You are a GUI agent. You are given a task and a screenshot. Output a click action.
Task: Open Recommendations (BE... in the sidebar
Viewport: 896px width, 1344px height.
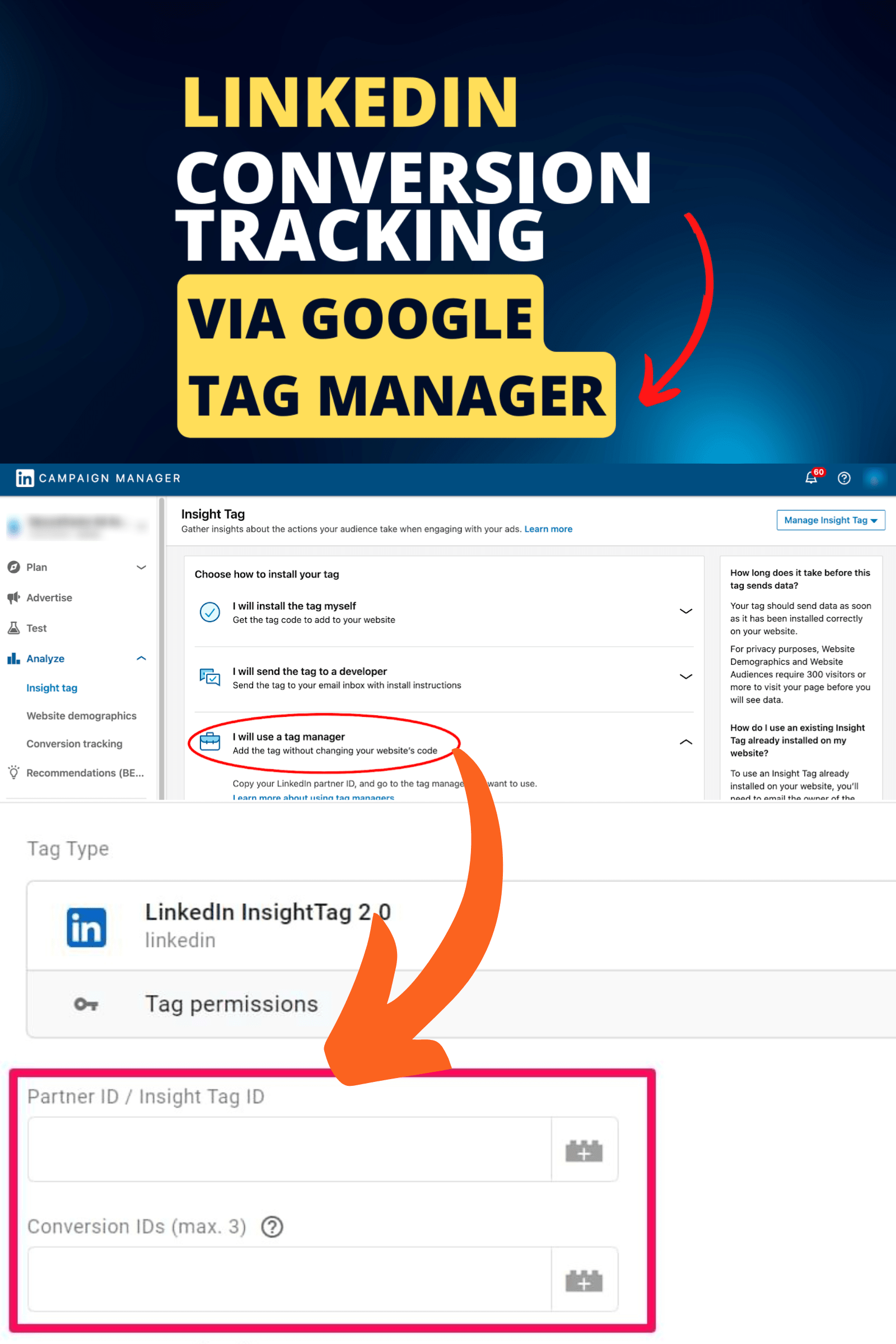point(85,773)
